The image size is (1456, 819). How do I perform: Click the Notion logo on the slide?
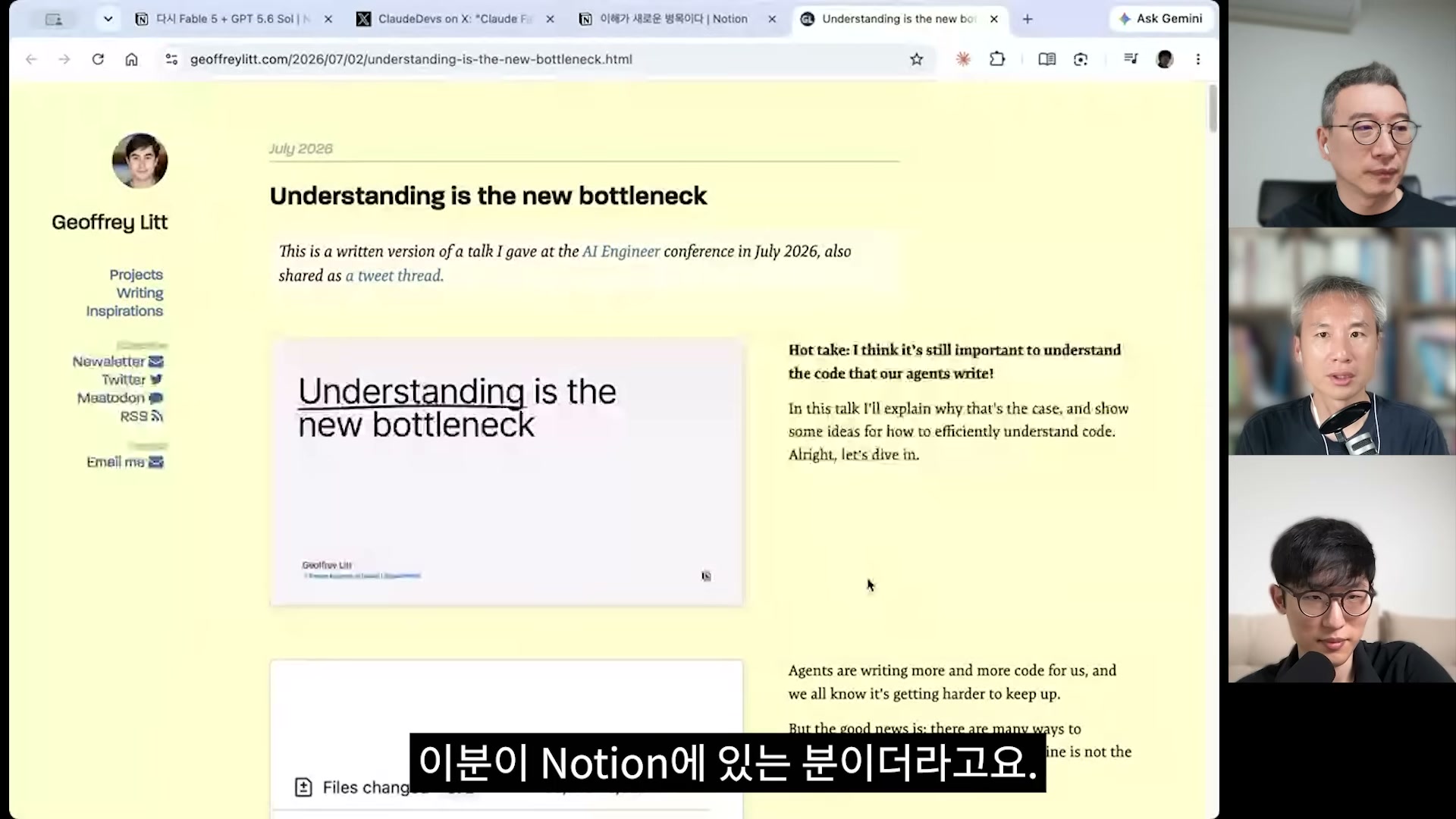[706, 576]
